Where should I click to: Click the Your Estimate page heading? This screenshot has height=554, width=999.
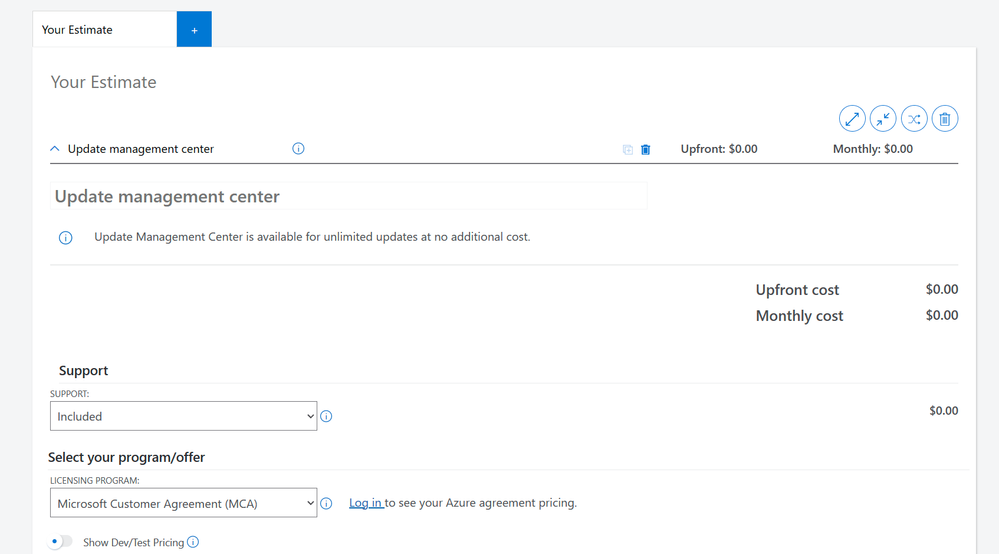point(103,82)
